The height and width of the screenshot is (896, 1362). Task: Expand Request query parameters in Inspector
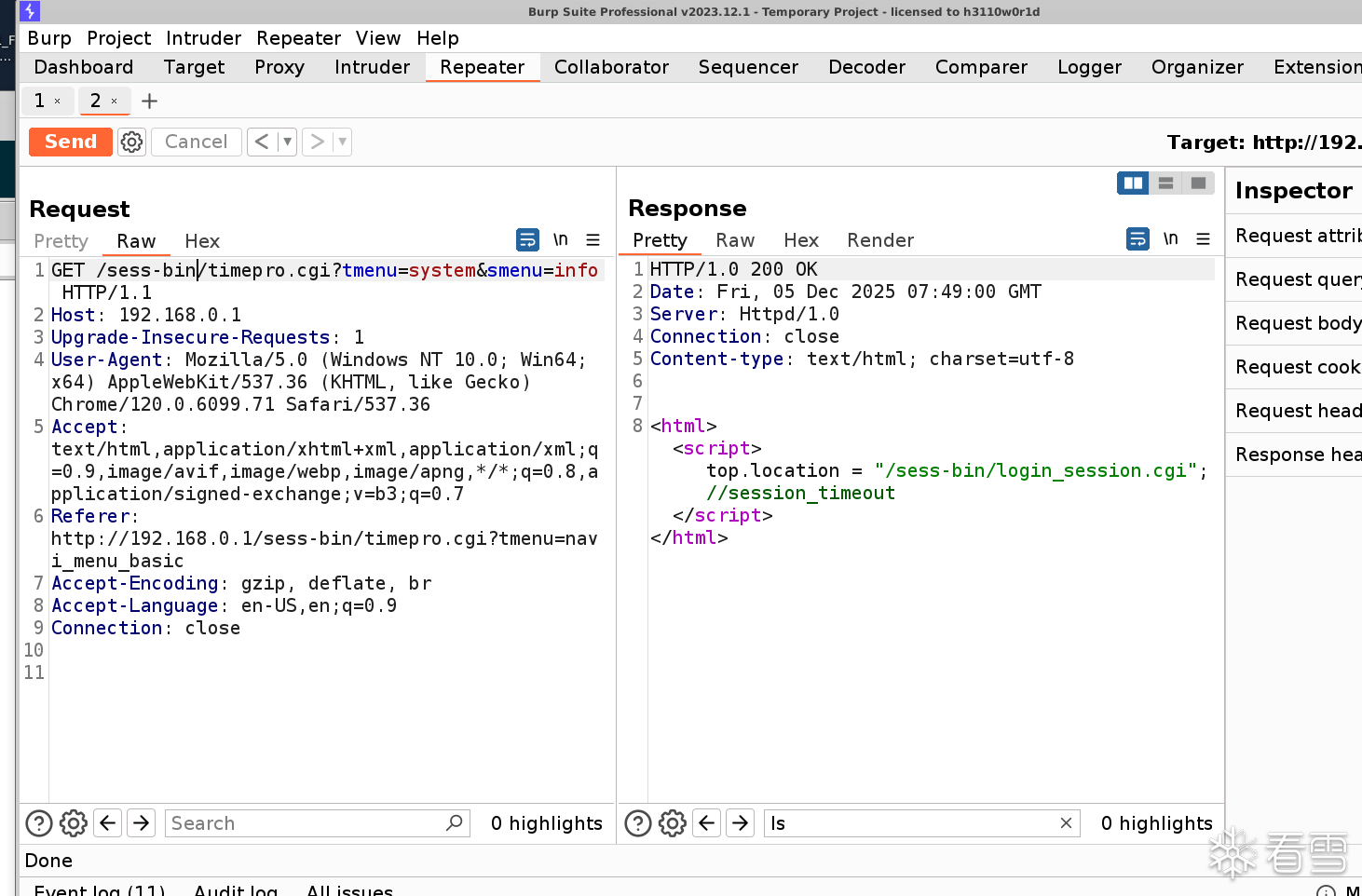click(1294, 279)
